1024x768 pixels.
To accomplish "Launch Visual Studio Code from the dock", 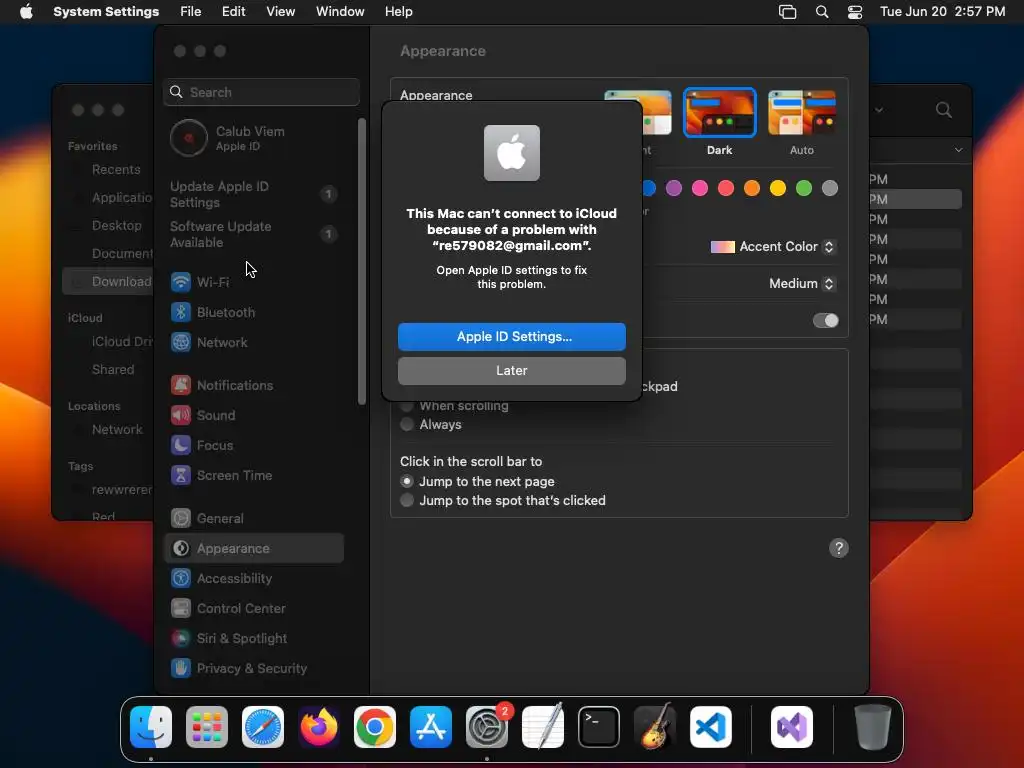I will pyautogui.click(x=711, y=728).
